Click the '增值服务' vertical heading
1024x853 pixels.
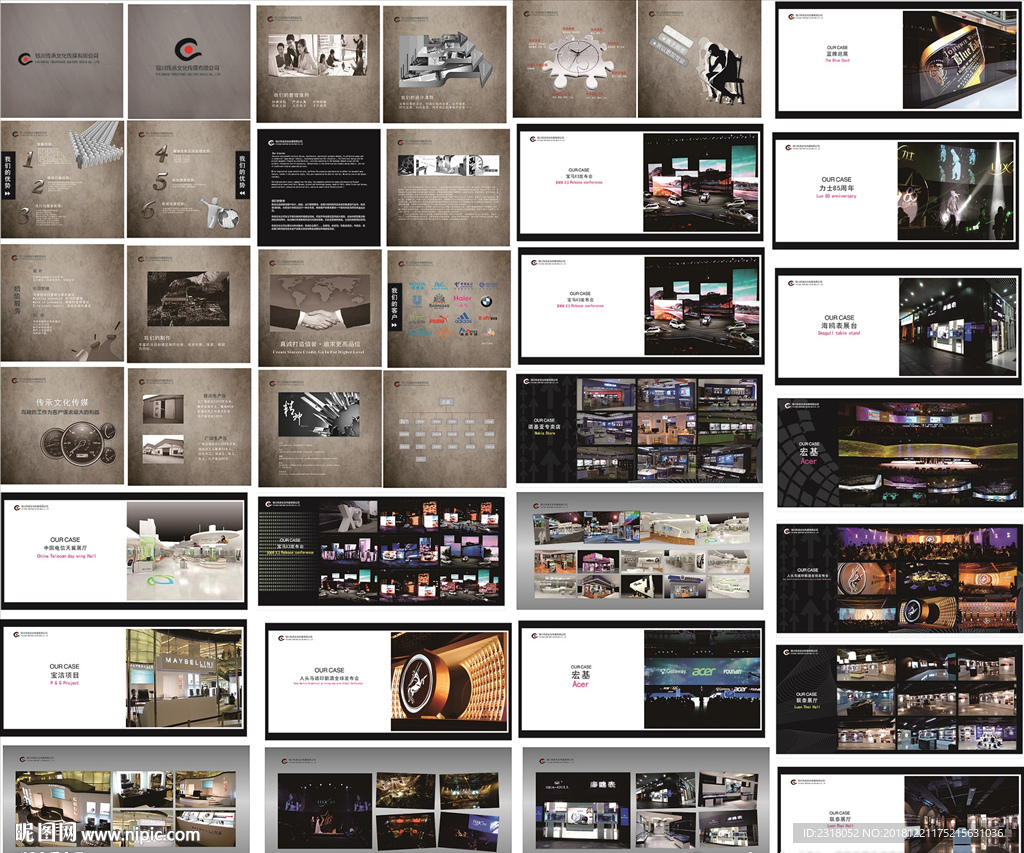click(x=17, y=299)
